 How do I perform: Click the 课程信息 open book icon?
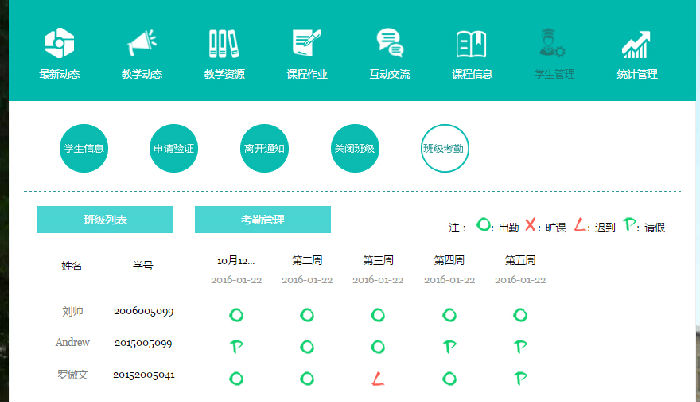(x=471, y=44)
